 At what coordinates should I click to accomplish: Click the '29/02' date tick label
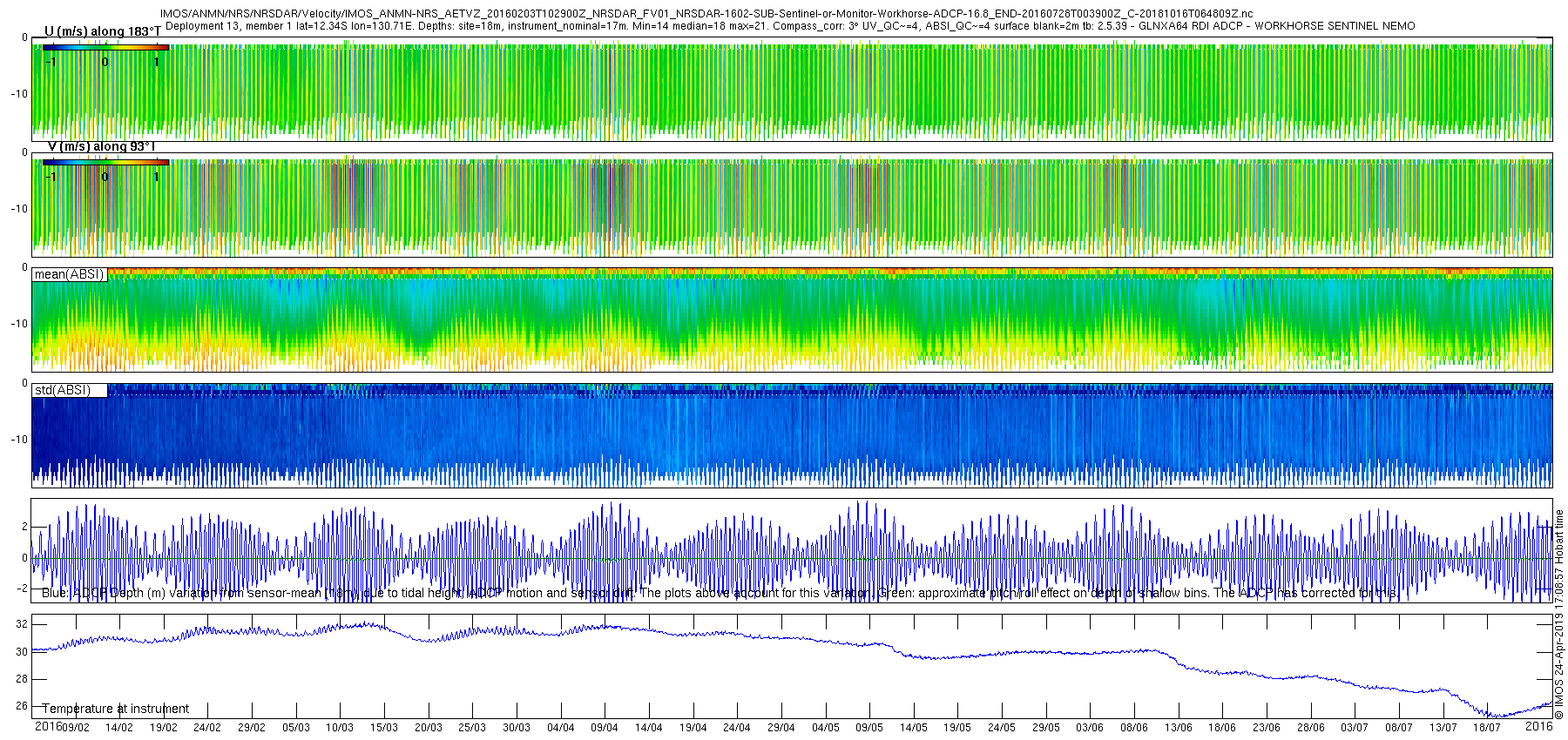coord(252,728)
